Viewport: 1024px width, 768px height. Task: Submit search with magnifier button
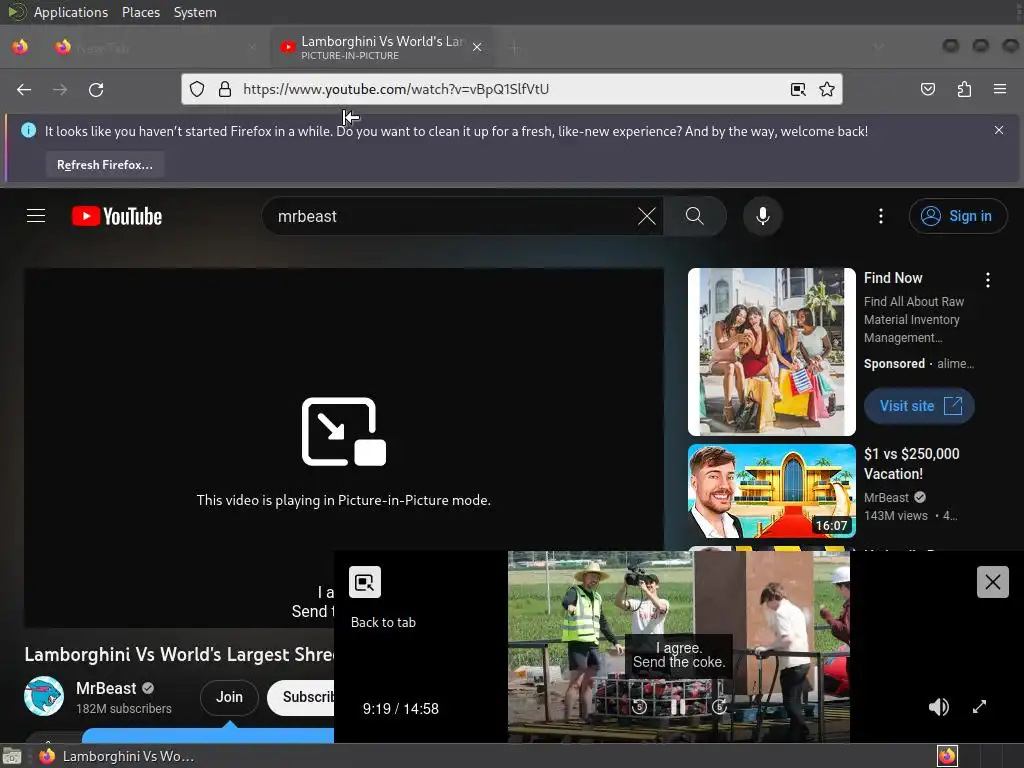pos(695,216)
